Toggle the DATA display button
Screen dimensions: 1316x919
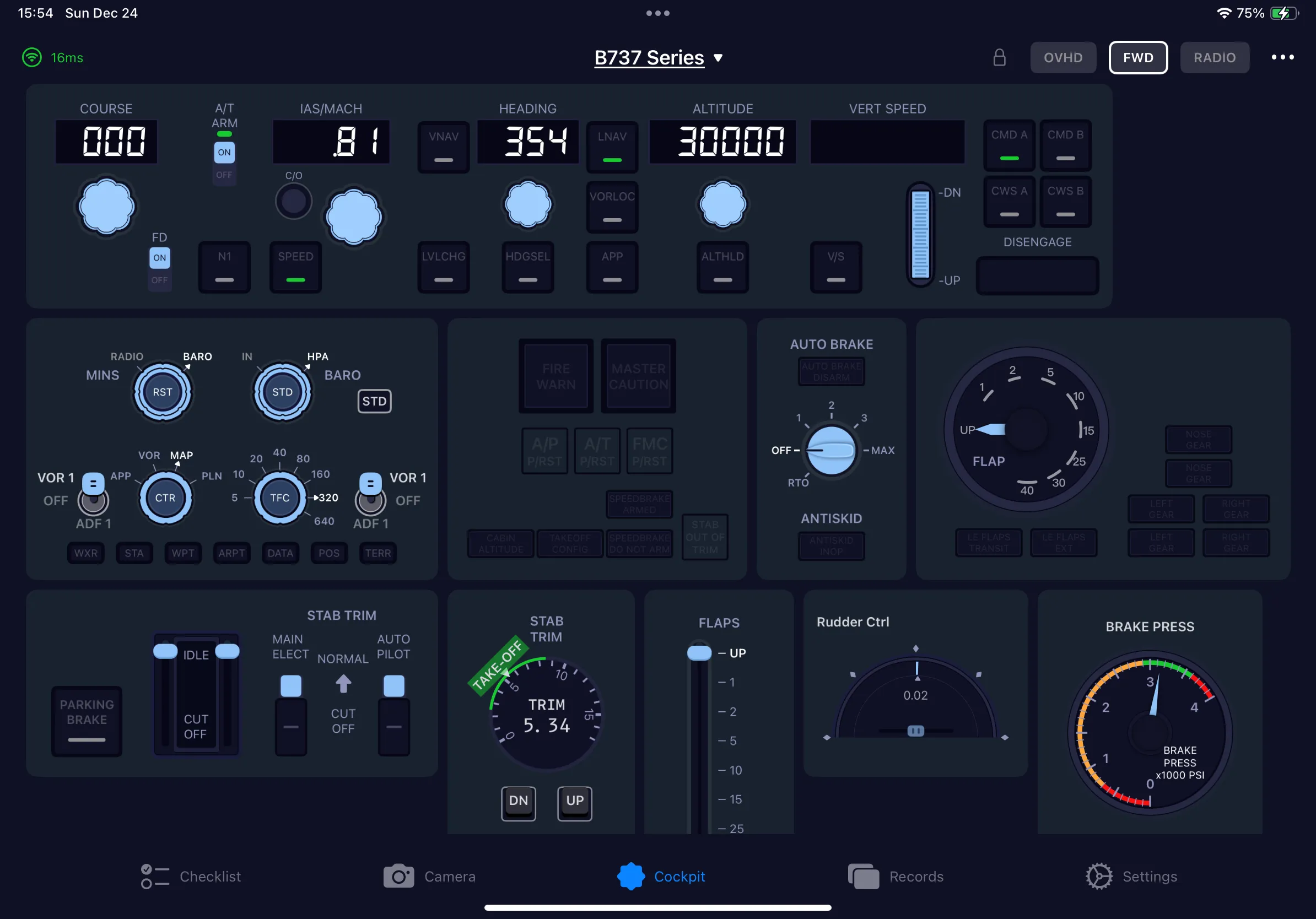281,553
